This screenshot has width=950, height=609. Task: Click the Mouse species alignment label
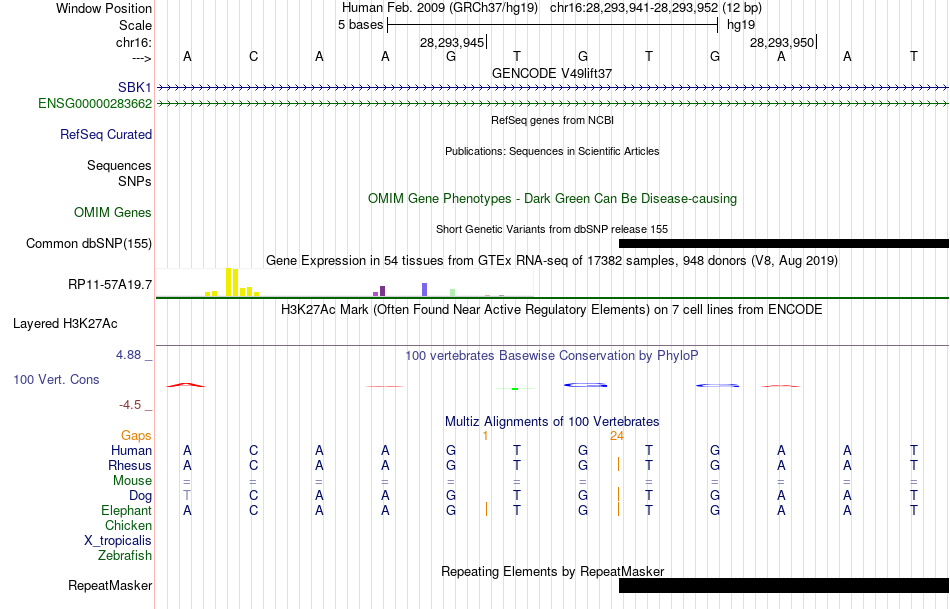pos(132,481)
